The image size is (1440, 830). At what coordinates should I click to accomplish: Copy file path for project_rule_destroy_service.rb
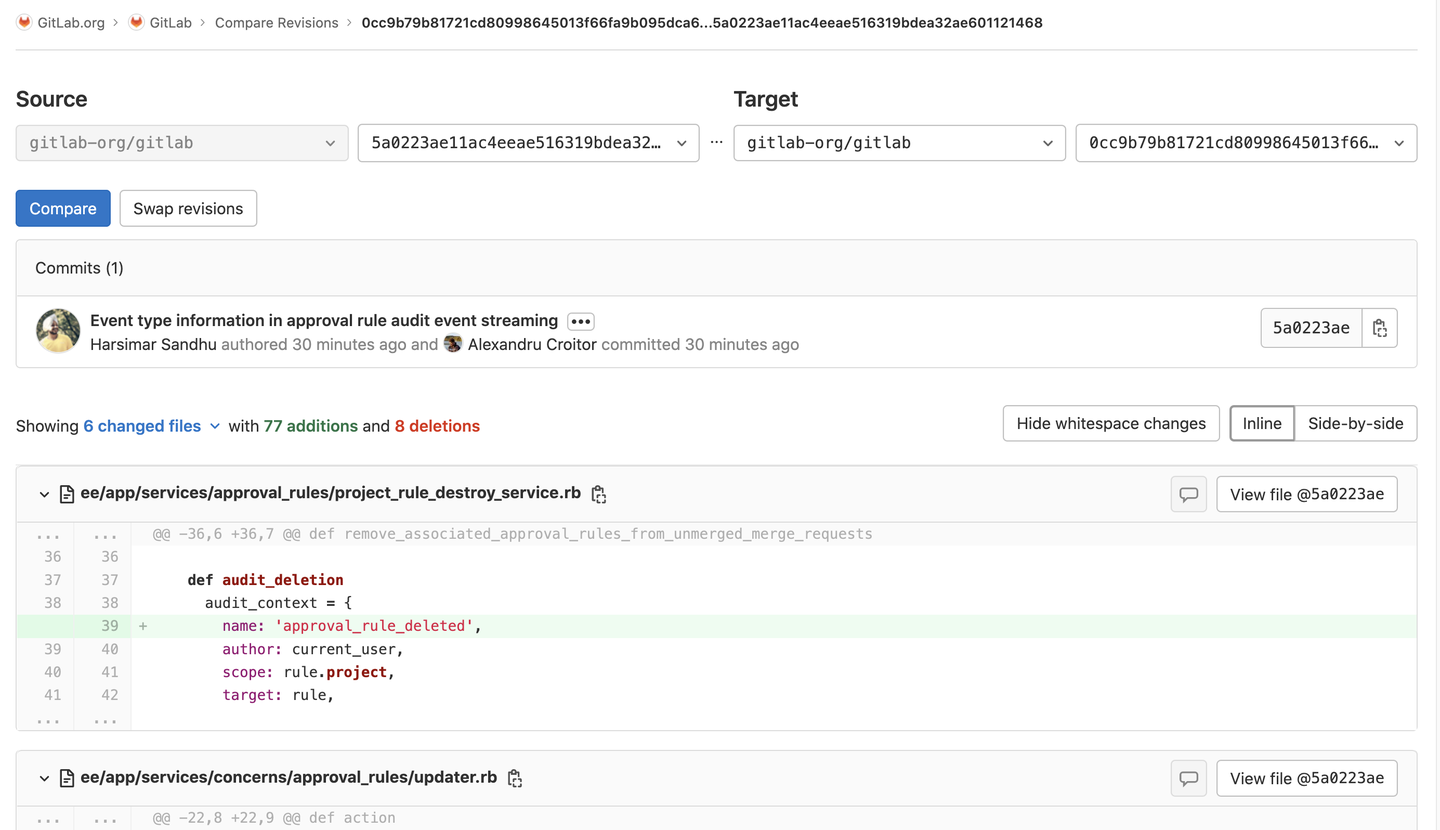tap(598, 494)
